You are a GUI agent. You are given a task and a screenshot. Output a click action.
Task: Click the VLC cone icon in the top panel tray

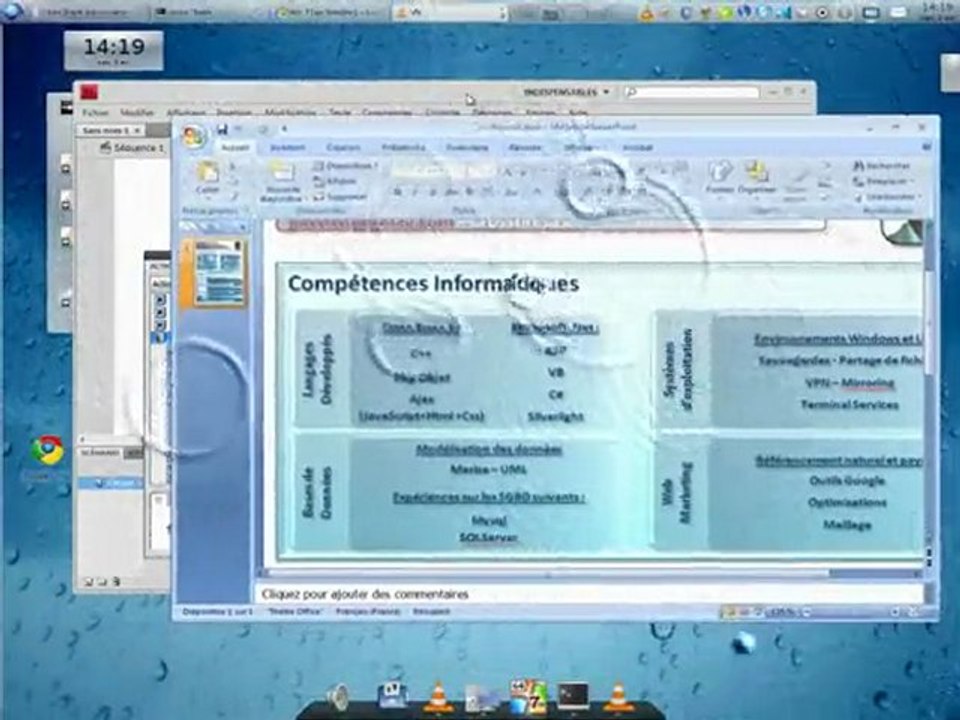646,12
